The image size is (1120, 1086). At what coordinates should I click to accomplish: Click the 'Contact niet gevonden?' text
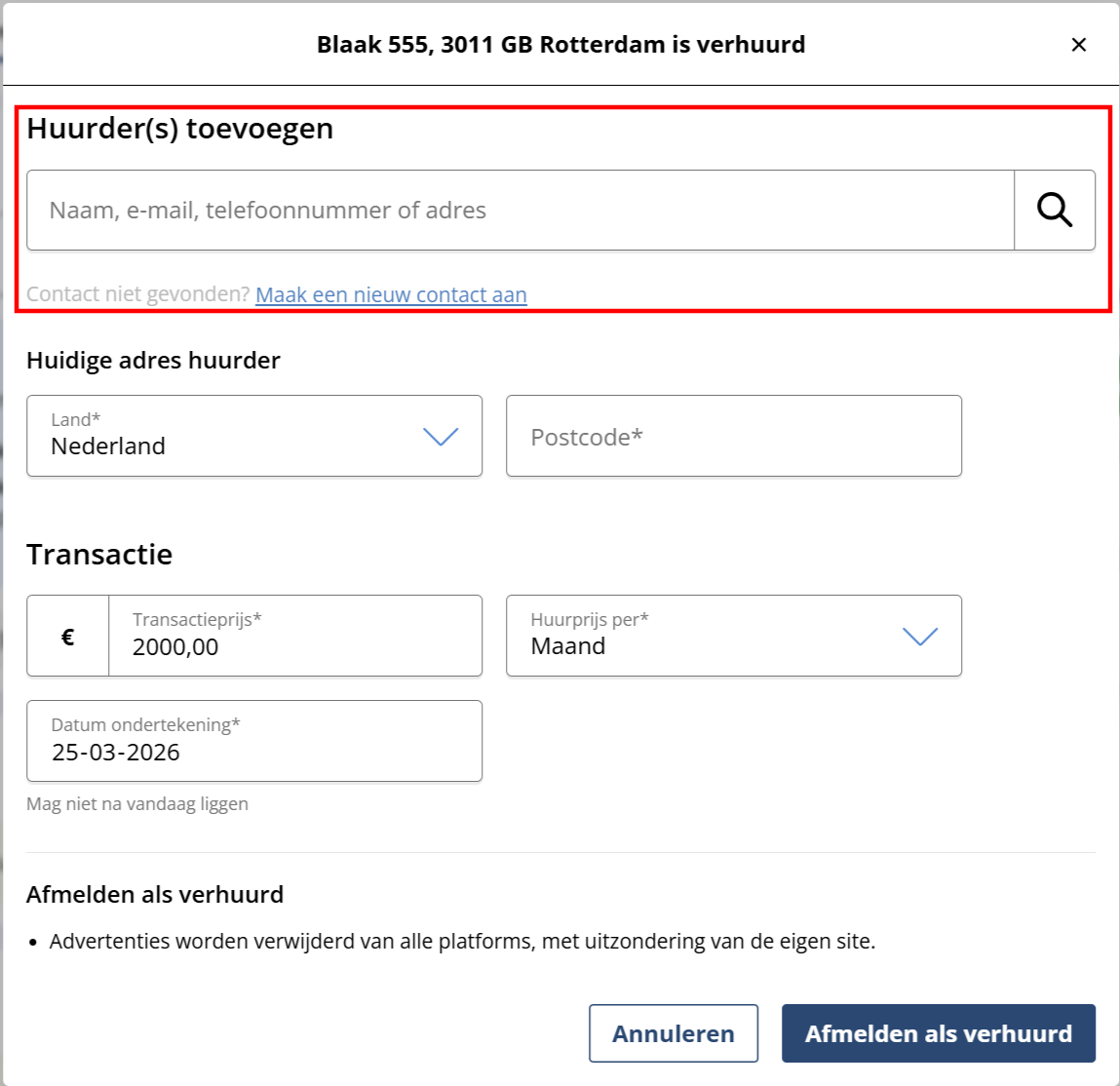point(138,294)
